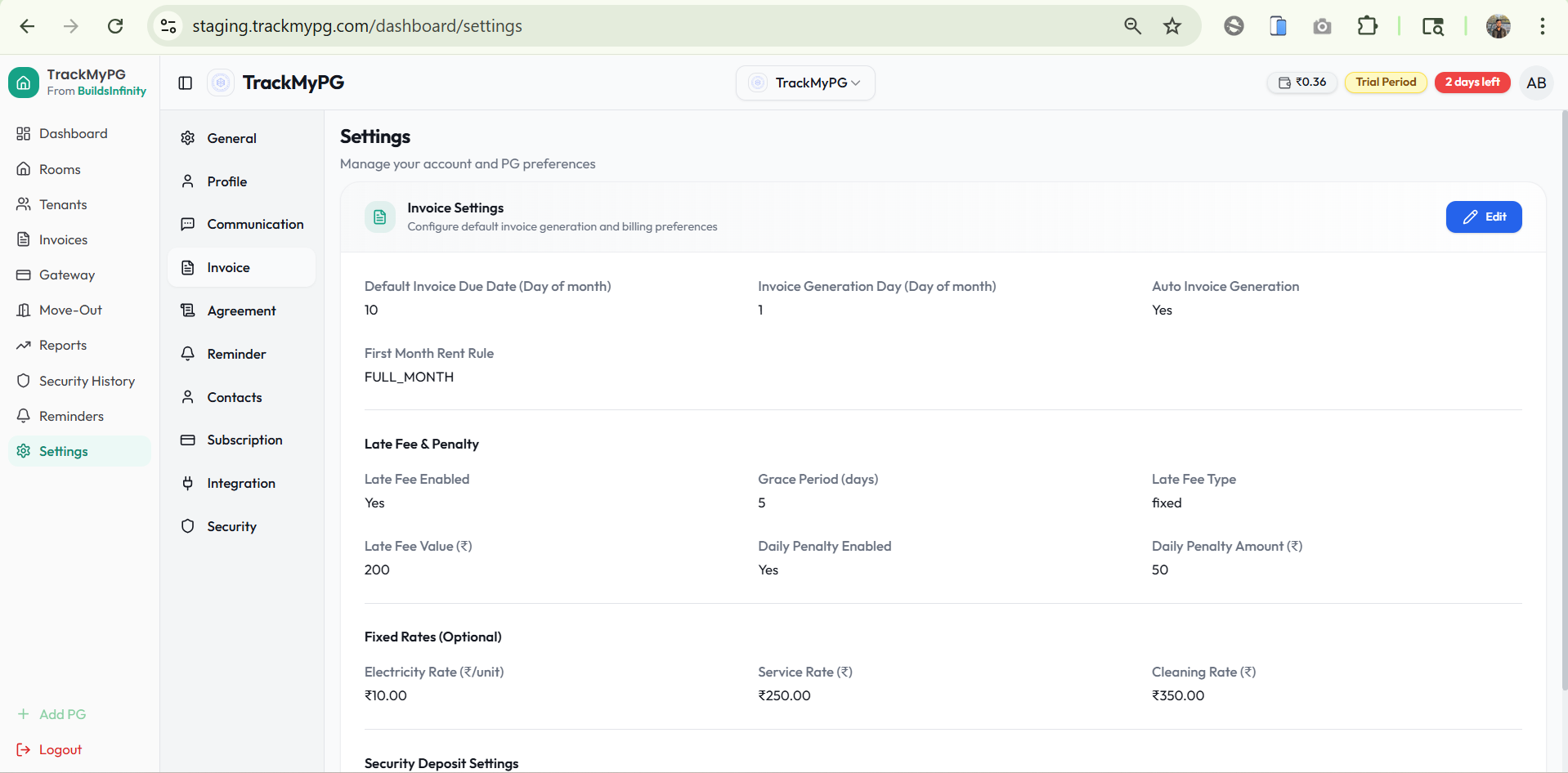This screenshot has width=1568, height=773.
Task: Click the address bar URL
Action: (x=357, y=26)
